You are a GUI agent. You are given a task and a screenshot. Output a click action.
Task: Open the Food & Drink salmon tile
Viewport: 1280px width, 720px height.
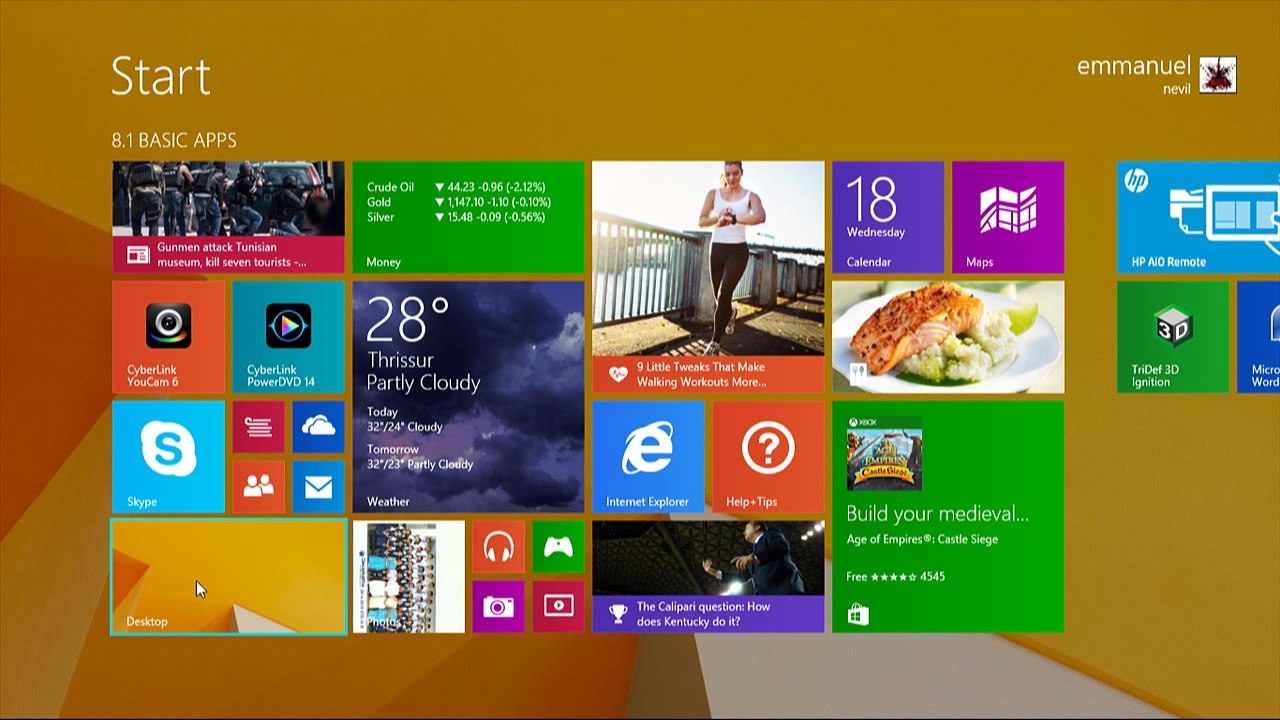pyautogui.click(x=948, y=337)
